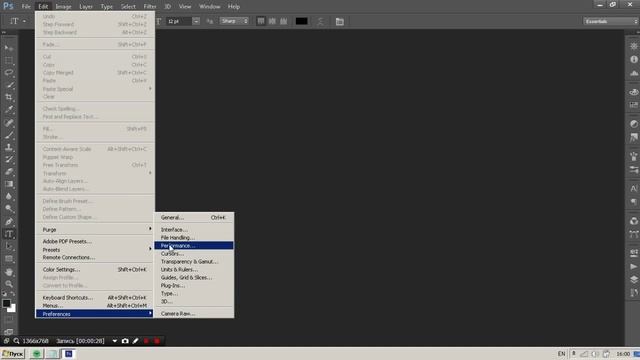Open Adobe PDF Presets...
The height and width of the screenshot is (360, 640).
pyautogui.click(x=94, y=241)
